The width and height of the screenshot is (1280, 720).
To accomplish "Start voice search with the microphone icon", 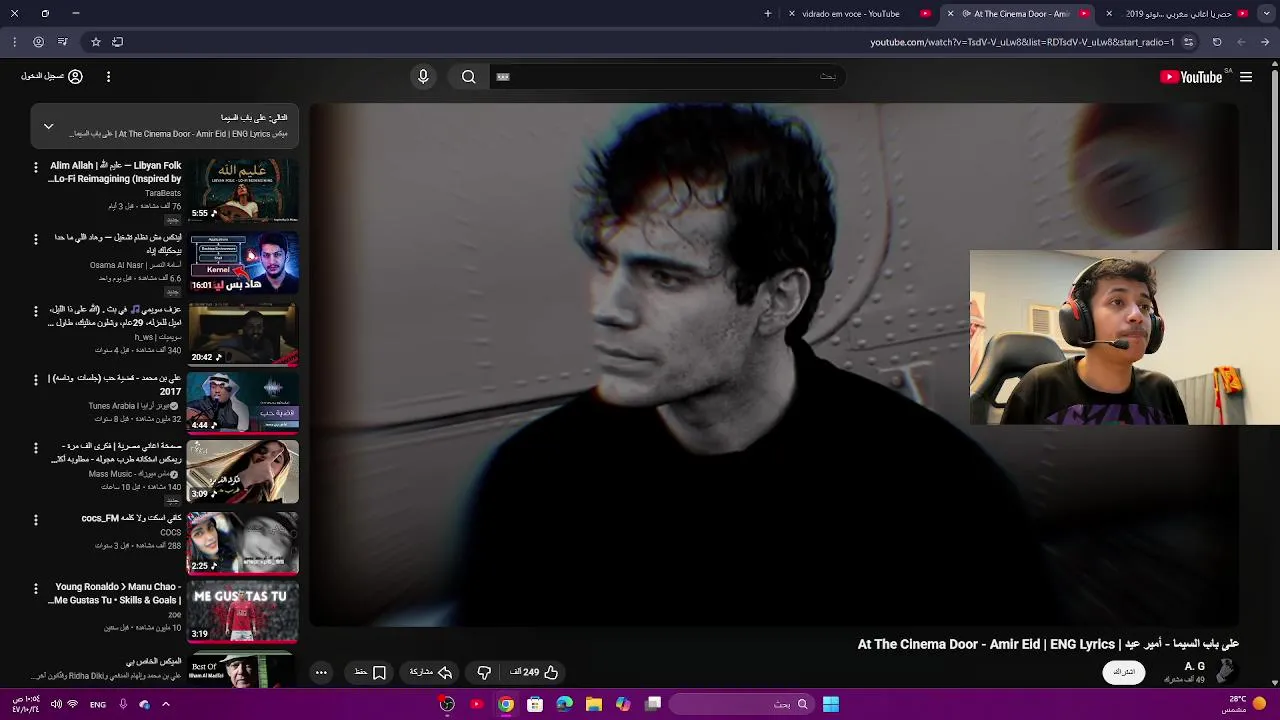I will (x=423, y=77).
